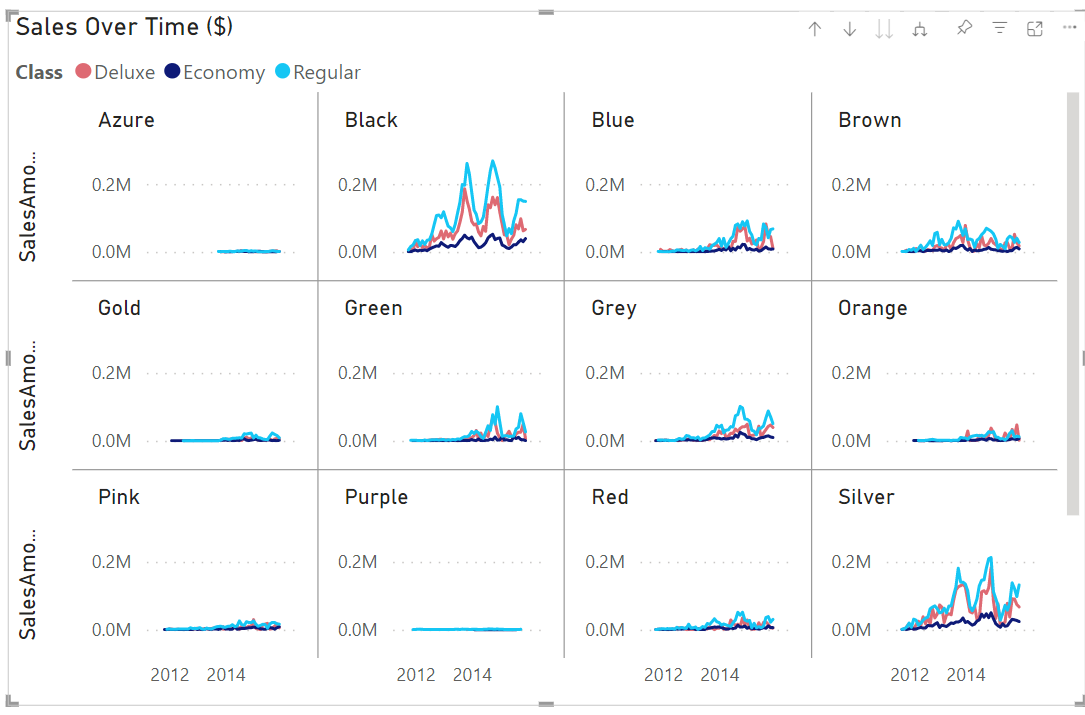This screenshot has height=715, width=1085.
Task: Click the left middle resize handle
Action: [x=8, y=358]
